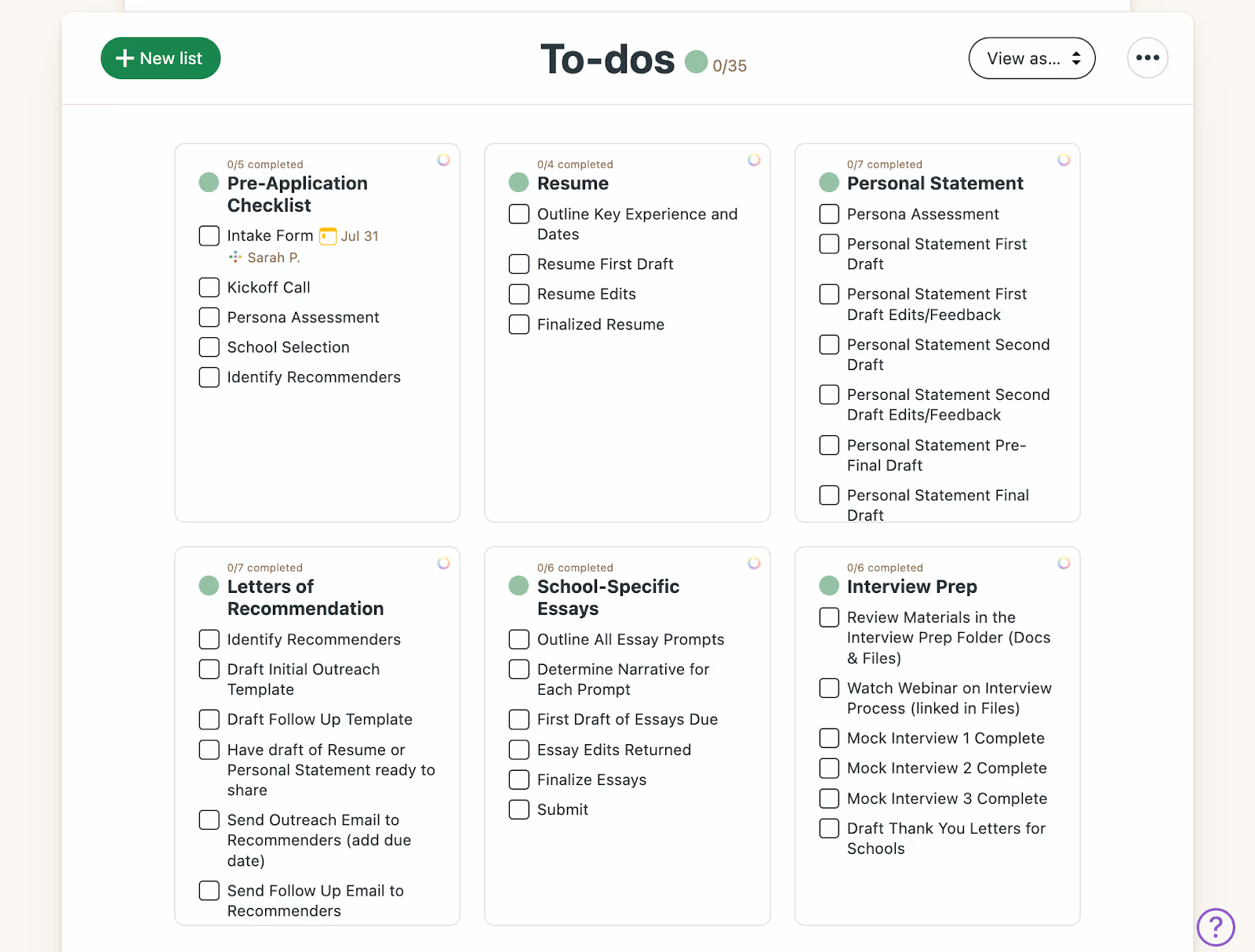Viewport: 1255px width, 952px height.
Task: Click the rainbow circle icon on Pre-Application Checklist card
Action: pyautogui.click(x=444, y=159)
